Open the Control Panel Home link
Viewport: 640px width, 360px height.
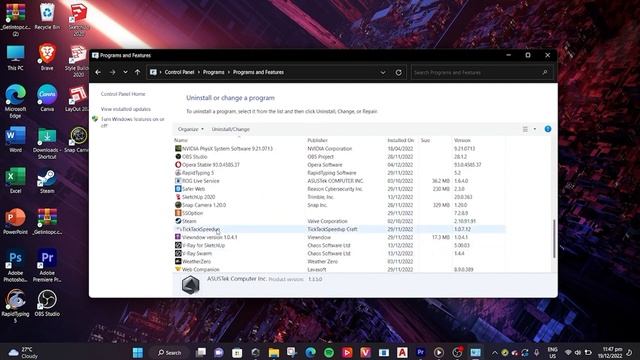(x=123, y=94)
